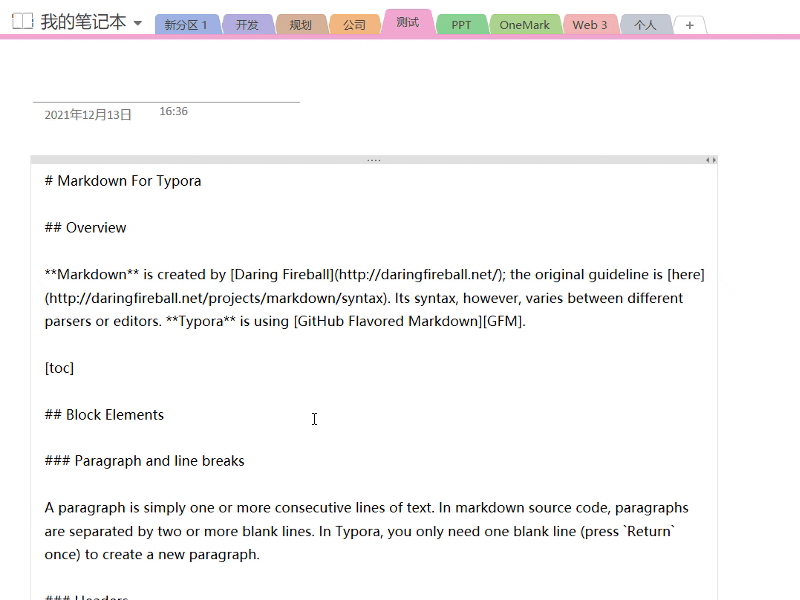The image size is (800, 600).
Task: Click the left scroll arrow on the content frame
Action: 706,158
